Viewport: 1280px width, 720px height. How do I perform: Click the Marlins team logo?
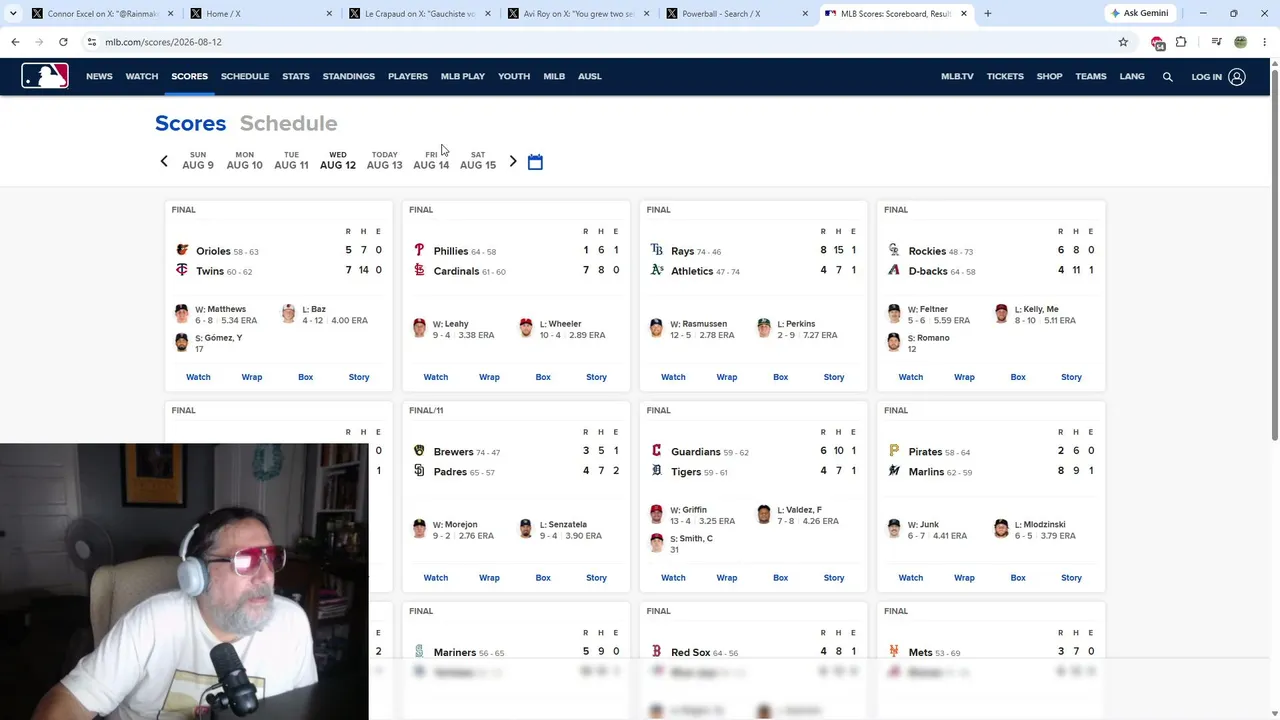point(894,471)
